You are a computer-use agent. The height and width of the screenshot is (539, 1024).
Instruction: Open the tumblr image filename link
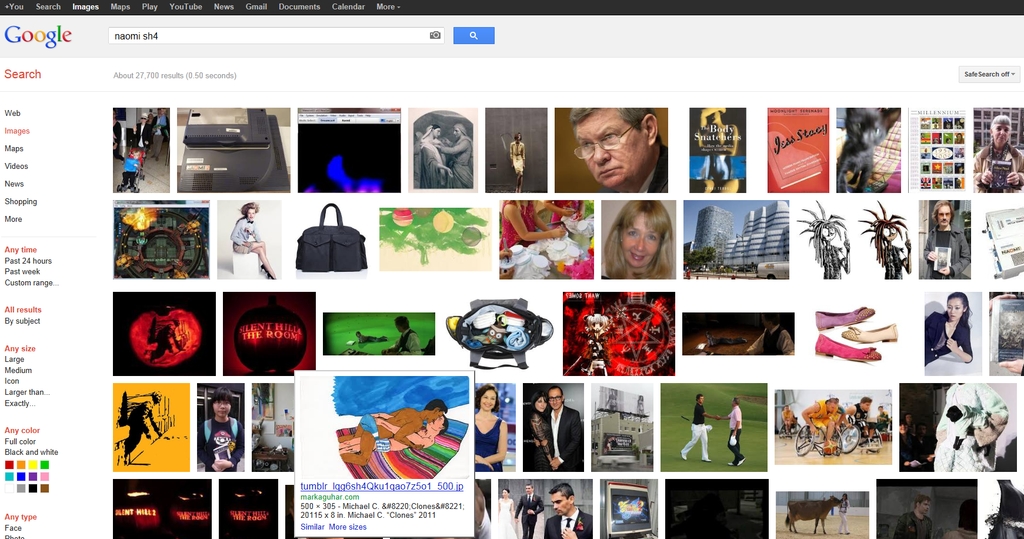(382, 486)
